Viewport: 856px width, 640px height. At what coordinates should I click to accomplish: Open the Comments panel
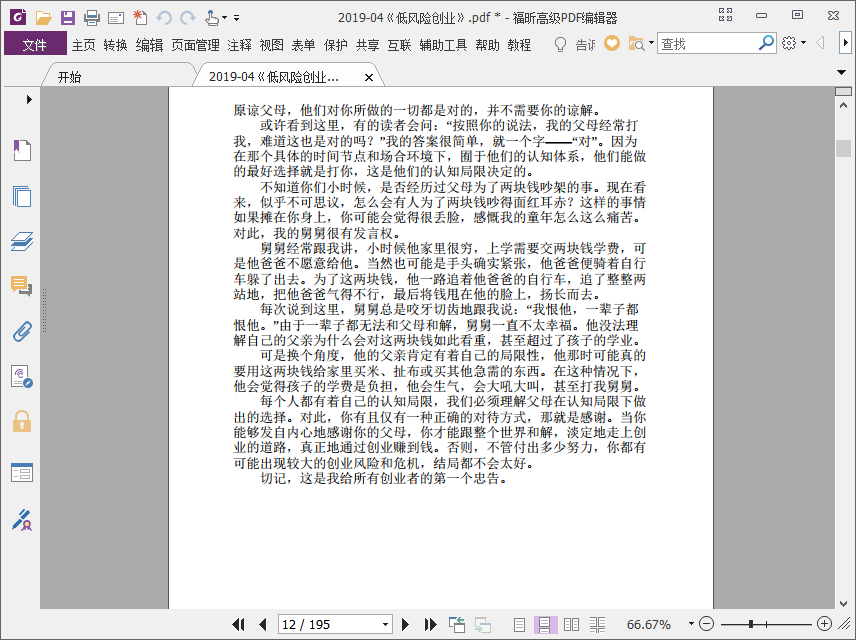(x=22, y=286)
